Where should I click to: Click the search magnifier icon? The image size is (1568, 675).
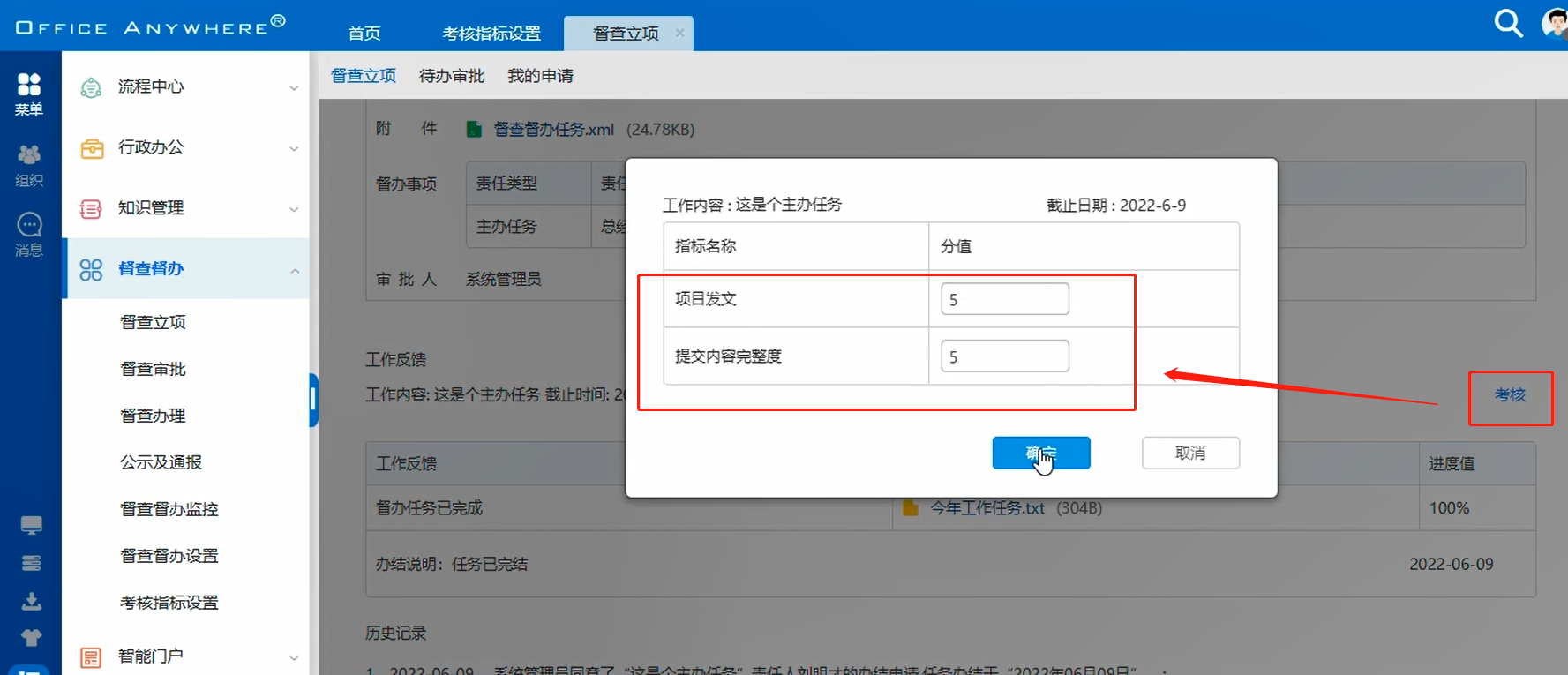pyautogui.click(x=1508, y=23)
